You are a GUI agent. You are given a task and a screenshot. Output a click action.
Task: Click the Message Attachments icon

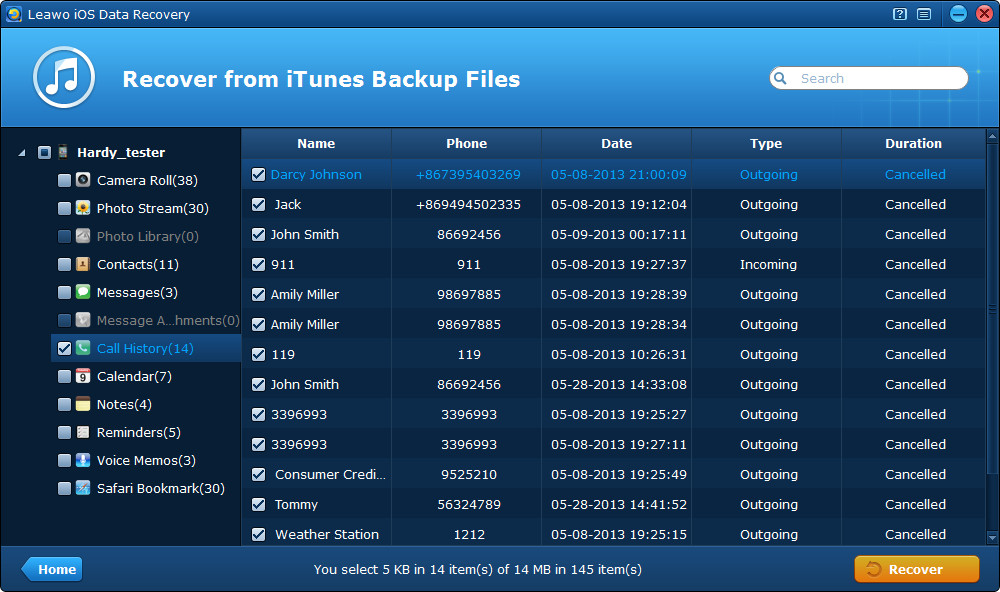point(83,320)
